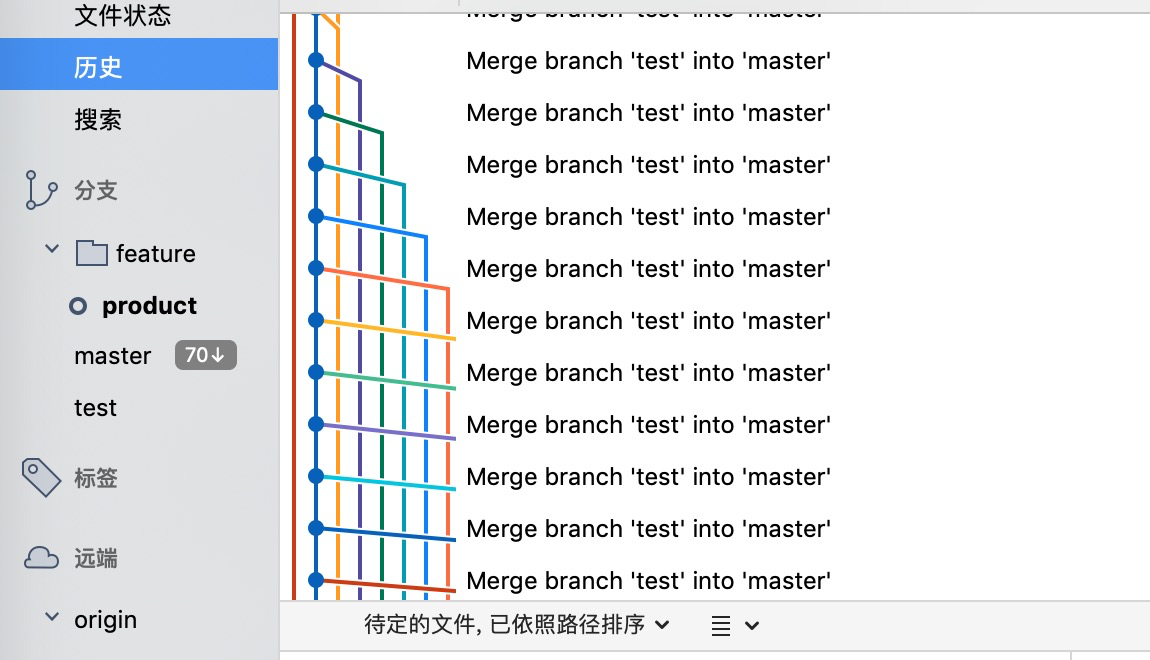Click the commit dot with the dark purple merge line
The height and width of the screenshot is (660, 1150).
click(316, 60)
